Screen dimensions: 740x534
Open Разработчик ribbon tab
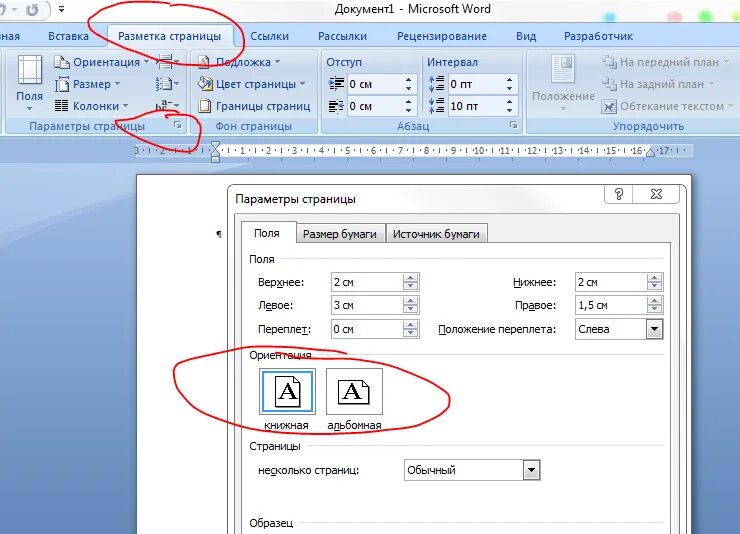pos(598,36)
